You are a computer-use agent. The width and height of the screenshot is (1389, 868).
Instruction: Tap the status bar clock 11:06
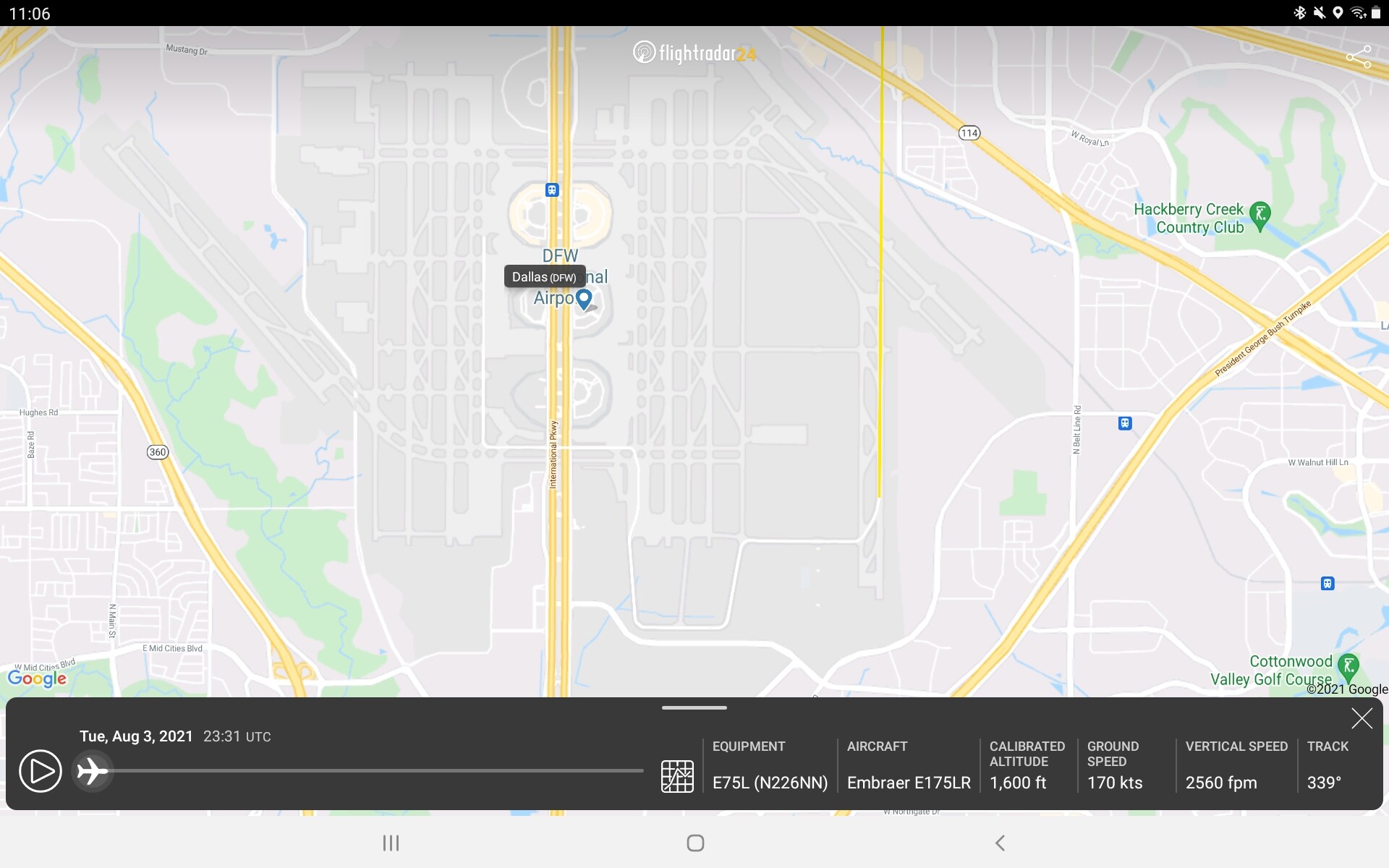(x=30, y=14)
